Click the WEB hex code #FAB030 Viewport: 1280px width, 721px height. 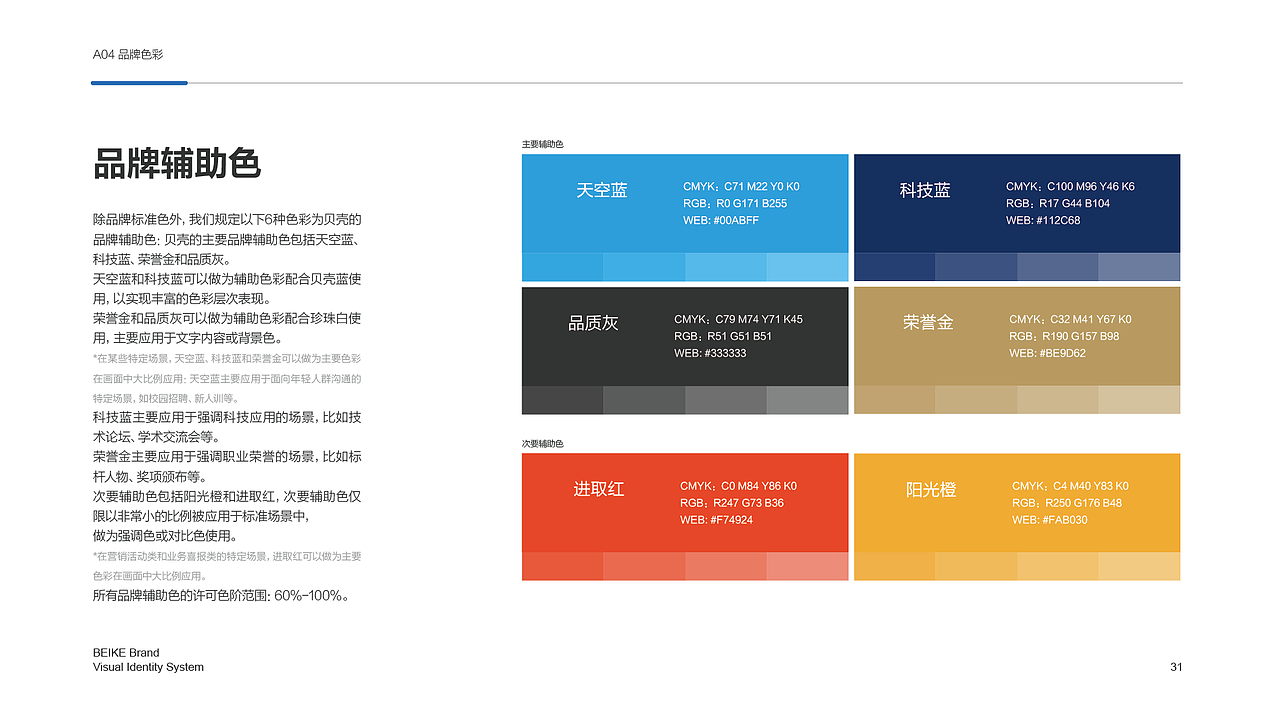point(1050,519)
